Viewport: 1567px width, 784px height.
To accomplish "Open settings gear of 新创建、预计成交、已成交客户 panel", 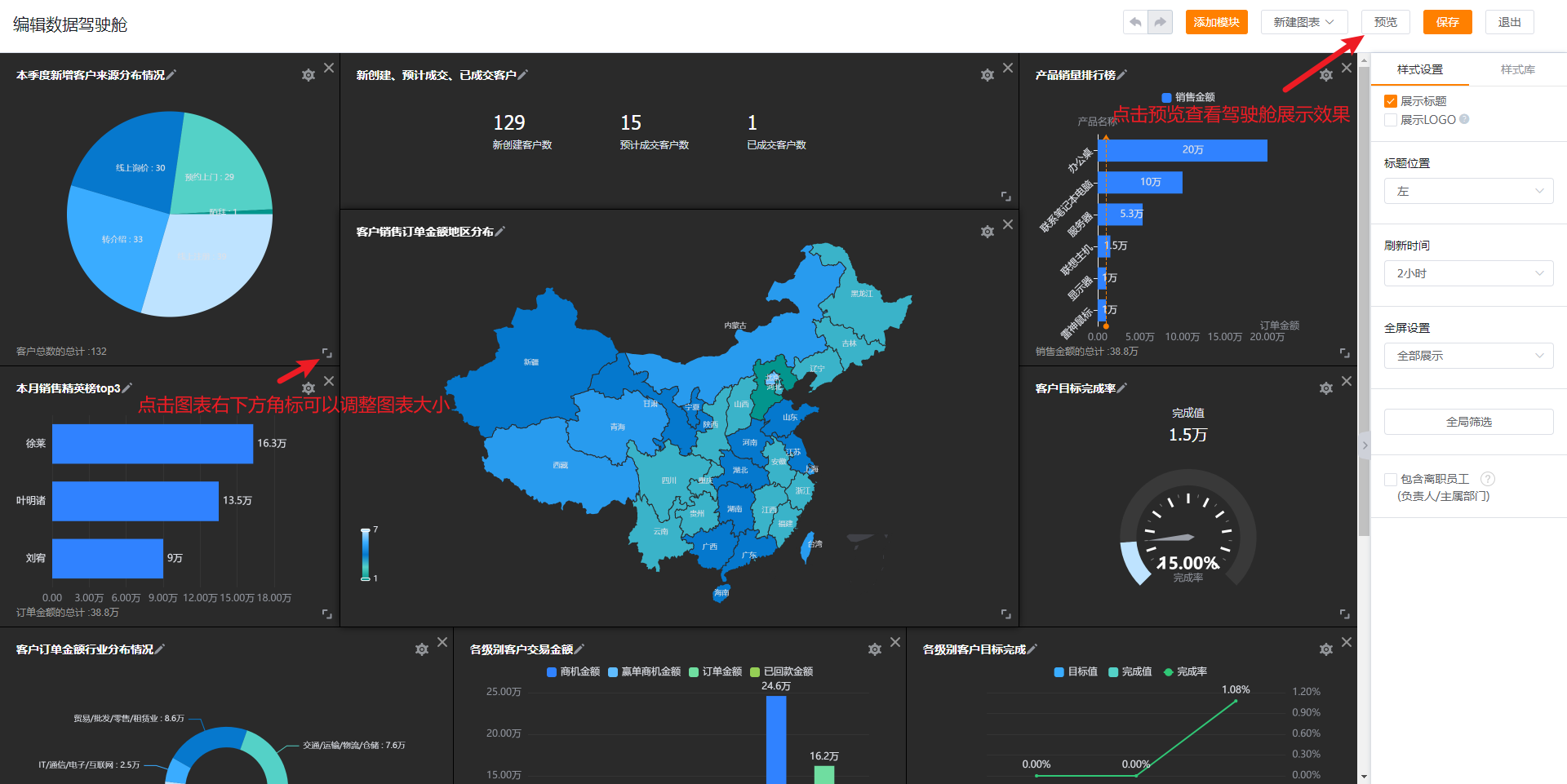I will 988,75.
